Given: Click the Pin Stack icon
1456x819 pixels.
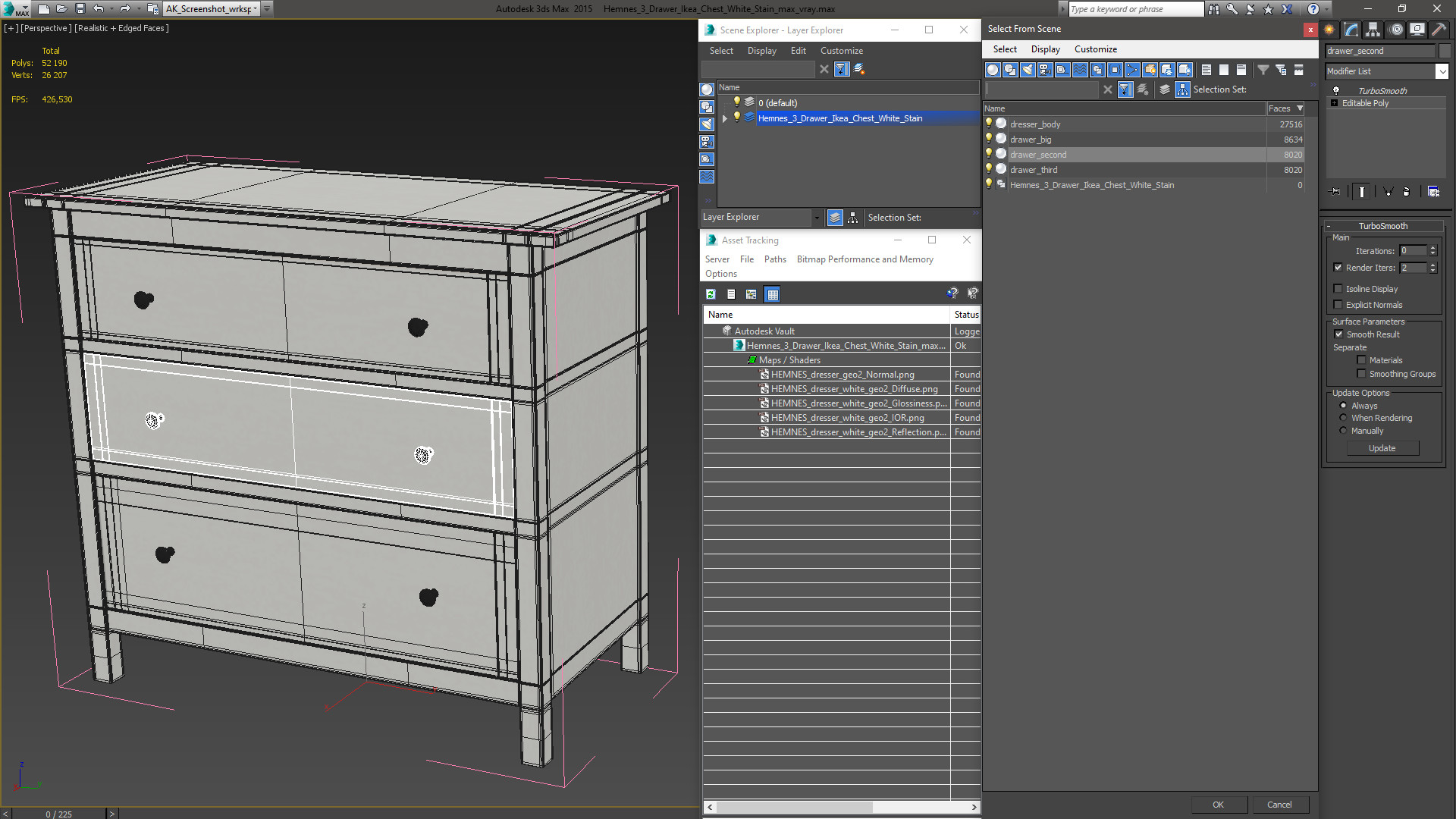Looking at the screenshot, I should pos(1335,192).
